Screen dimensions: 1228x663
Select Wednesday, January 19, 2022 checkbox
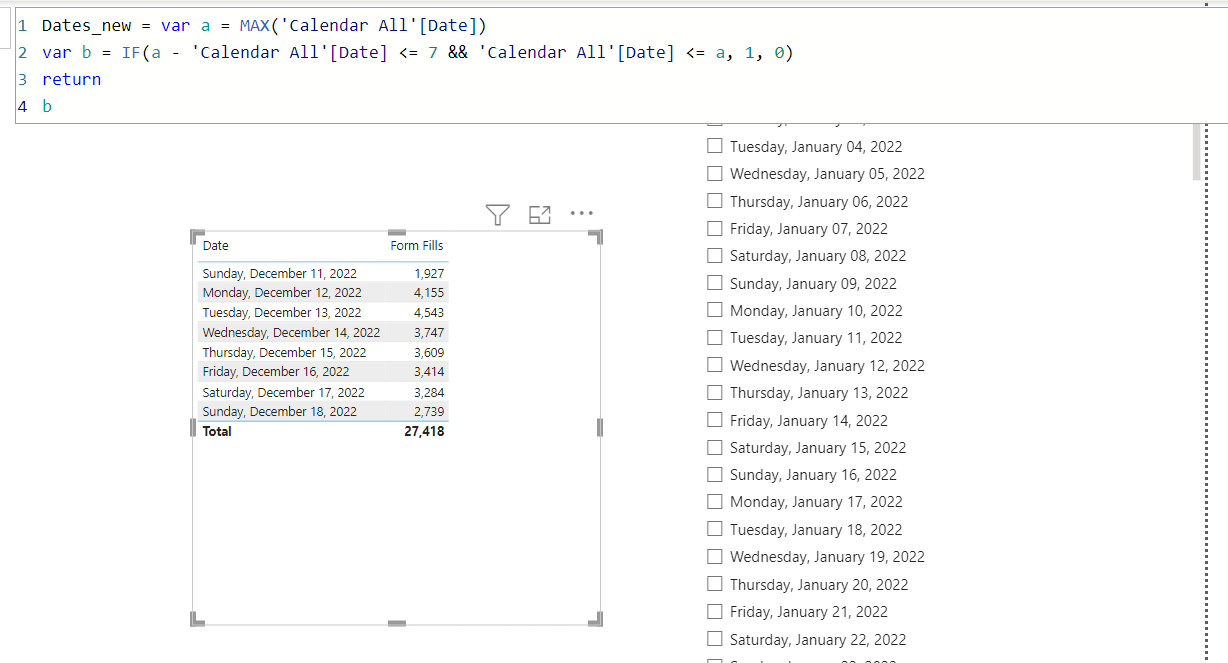[x=714, y=556]
